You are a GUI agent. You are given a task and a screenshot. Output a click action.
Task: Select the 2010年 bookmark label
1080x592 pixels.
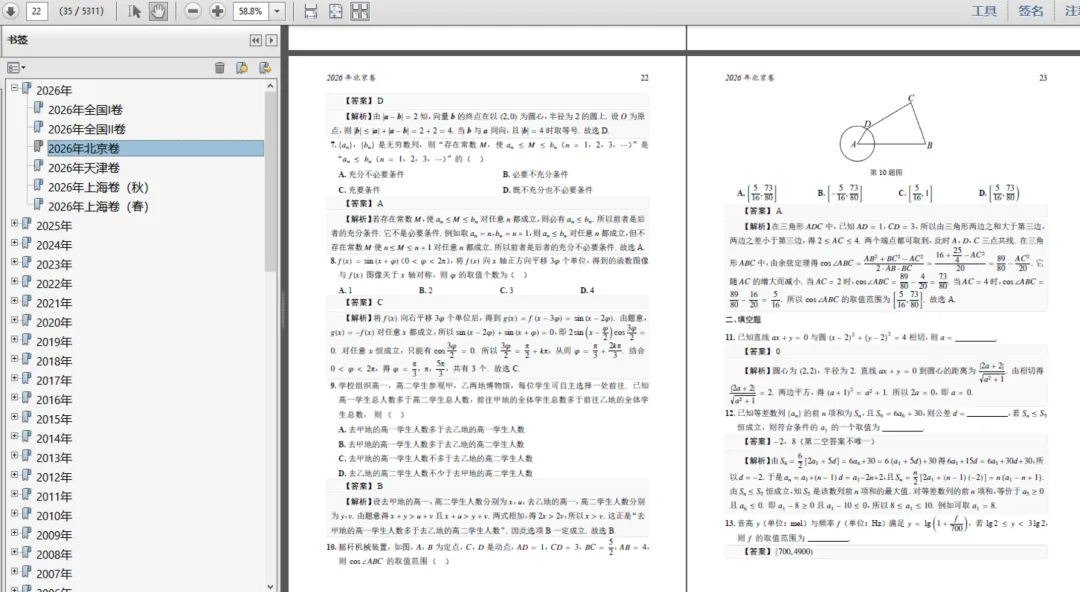(54, 516)
